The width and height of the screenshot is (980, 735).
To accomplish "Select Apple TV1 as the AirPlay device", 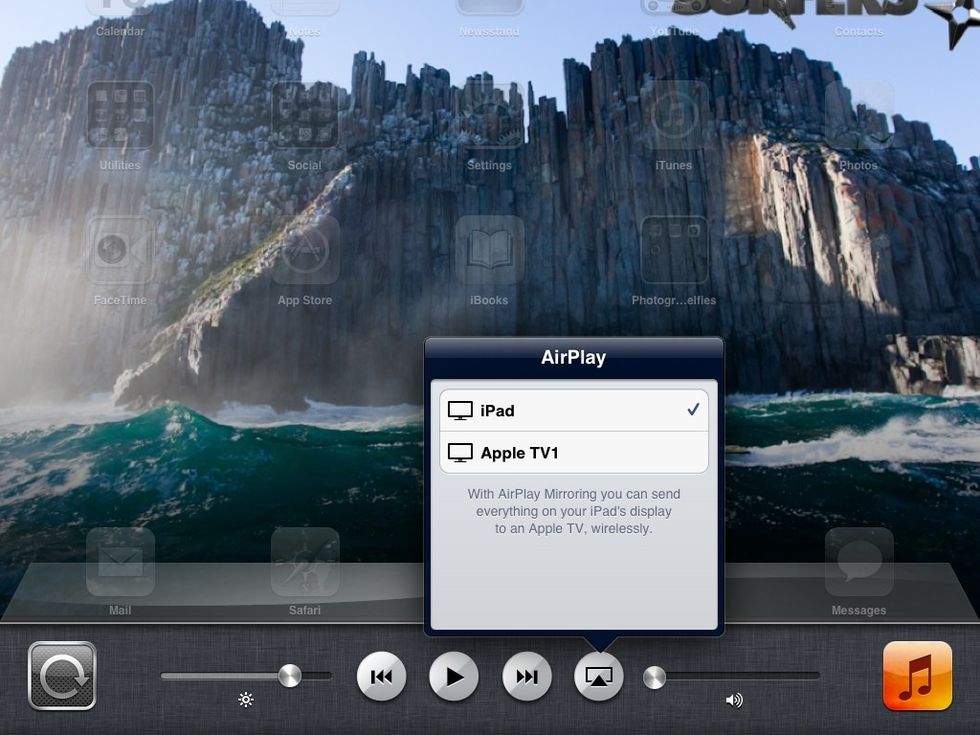I will pyautogui.click(x=574, y=452).
